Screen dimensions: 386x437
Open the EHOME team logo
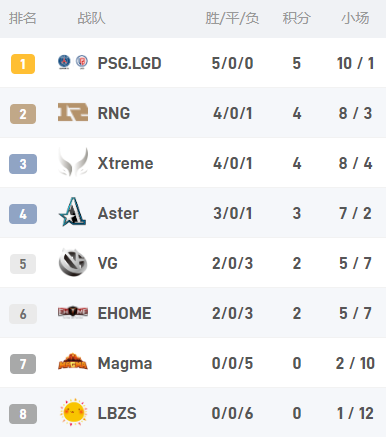[73, 312]
